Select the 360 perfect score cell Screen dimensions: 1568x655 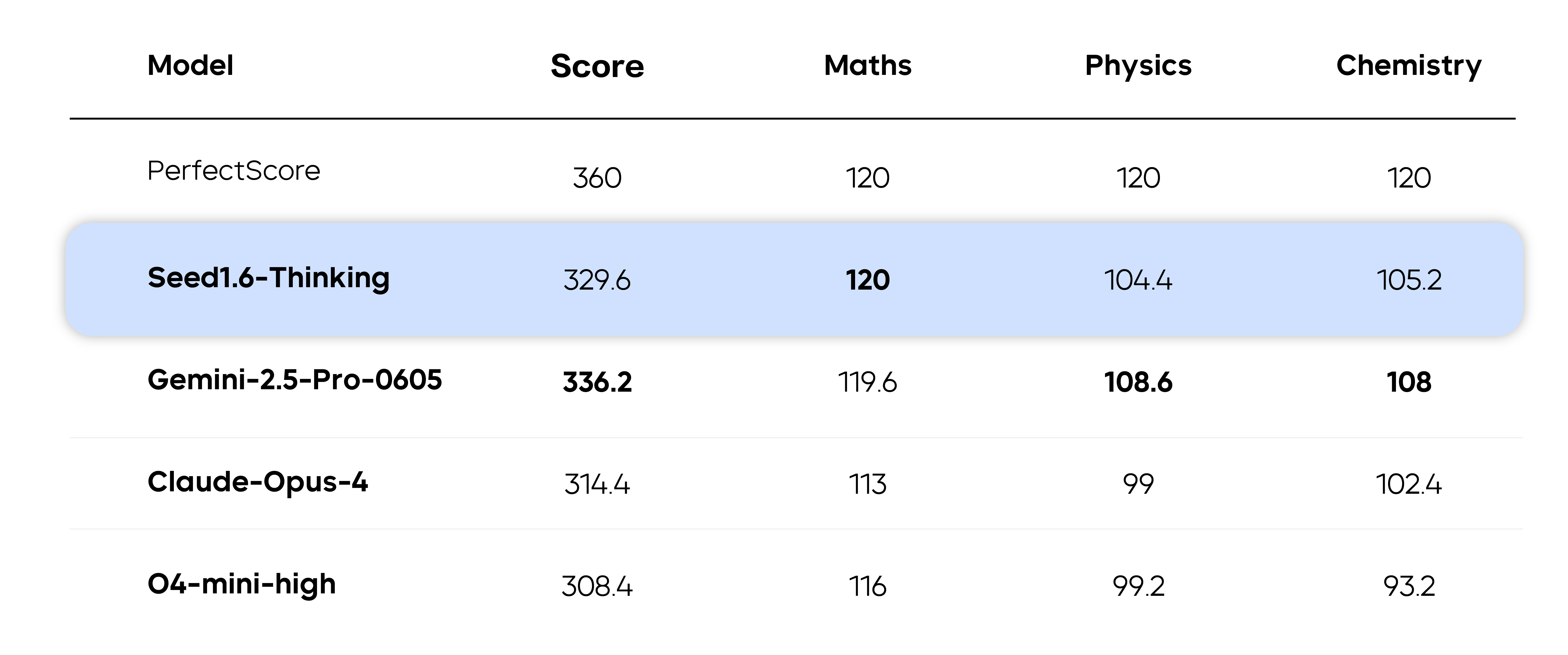(597, 178)
